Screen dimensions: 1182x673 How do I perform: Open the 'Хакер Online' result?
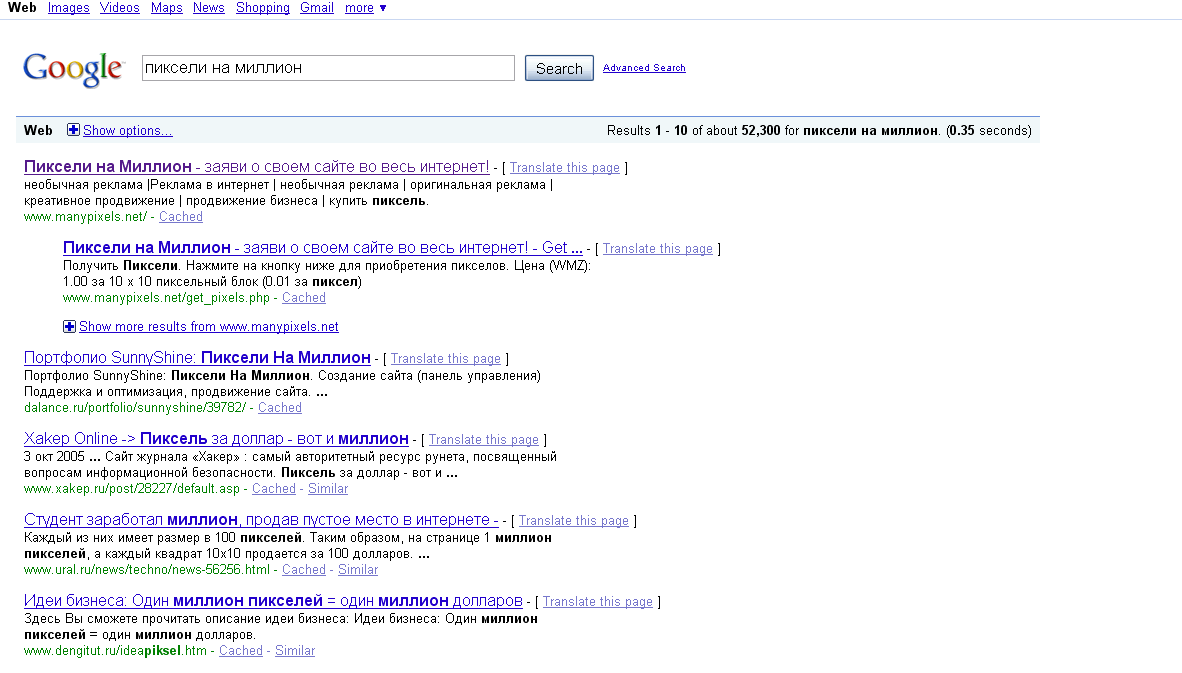(215, 439)
